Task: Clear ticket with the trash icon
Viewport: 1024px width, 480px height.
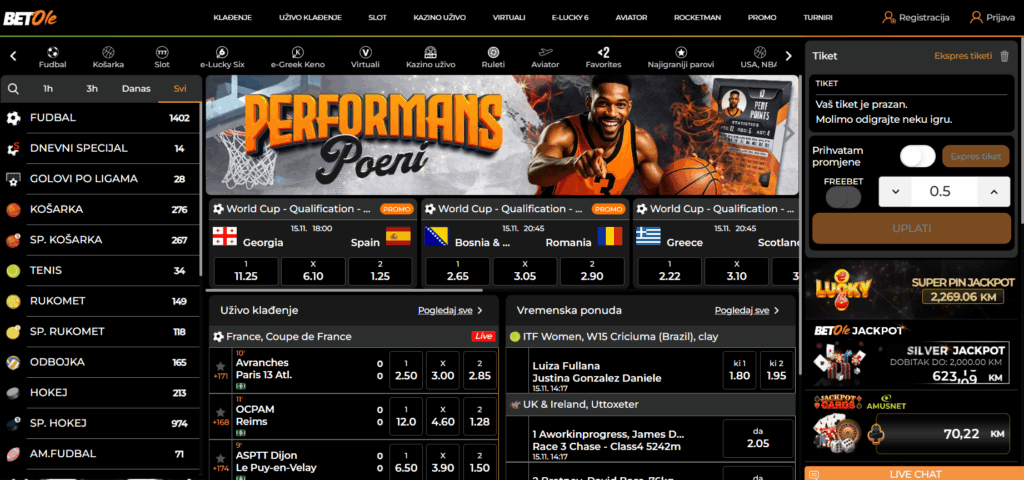Action: click(1004, 56)
